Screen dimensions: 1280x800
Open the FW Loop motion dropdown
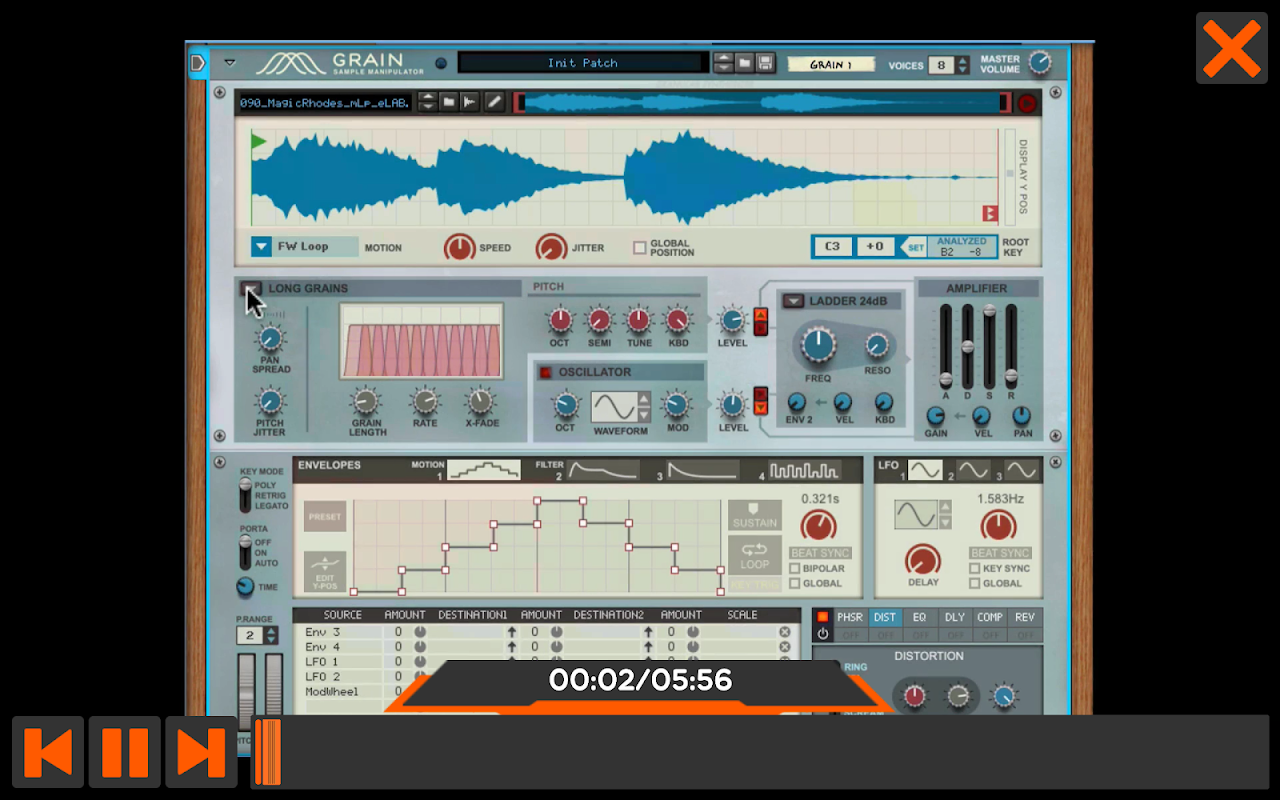coord(261,246)
